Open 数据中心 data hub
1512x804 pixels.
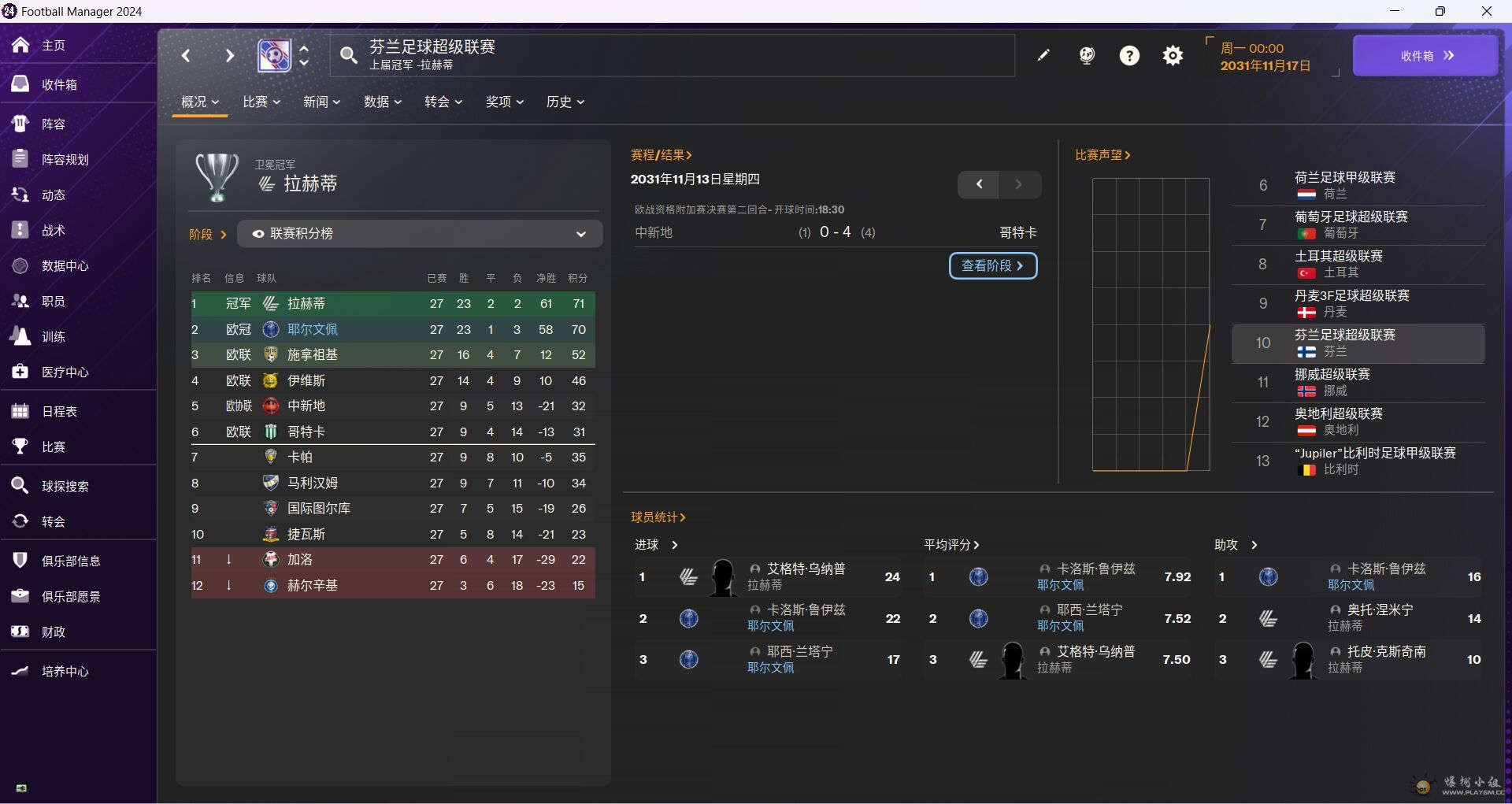click(x=65, y=265)
